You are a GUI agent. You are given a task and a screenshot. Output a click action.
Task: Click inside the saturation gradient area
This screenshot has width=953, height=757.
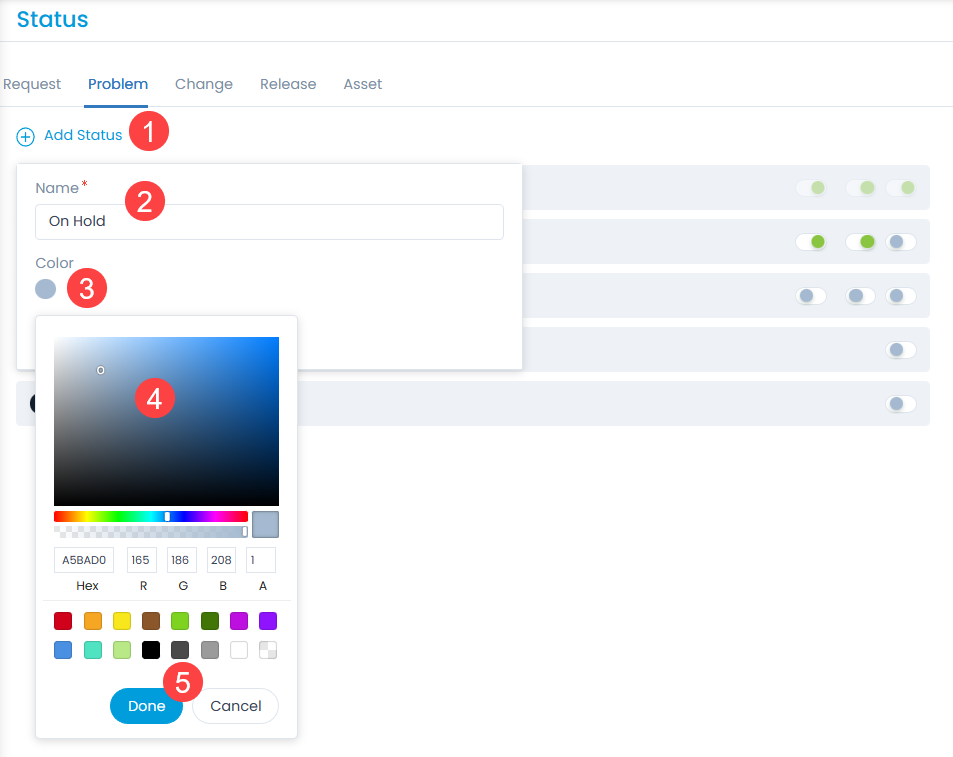[166, 420]
